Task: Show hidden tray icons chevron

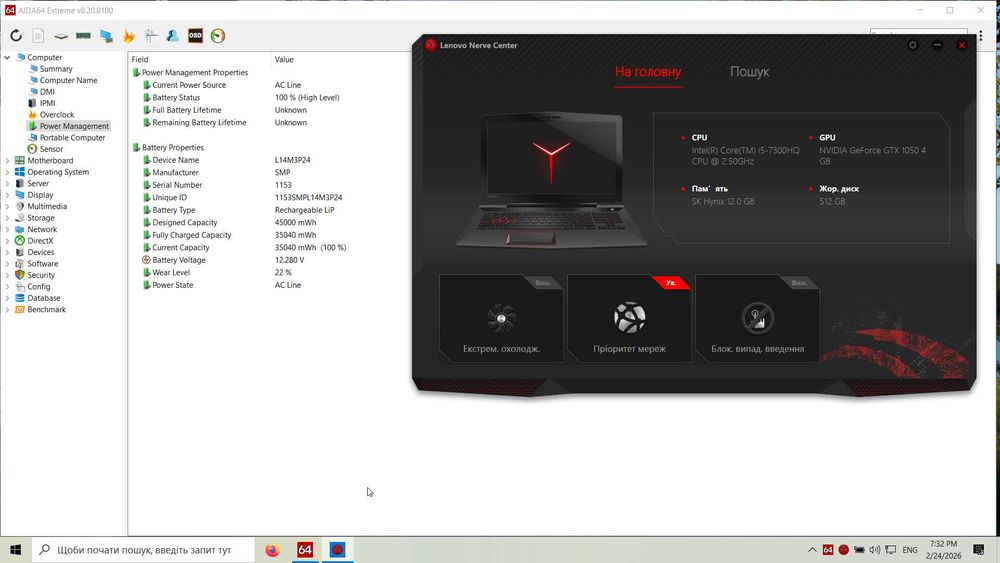Action: coord(812,550)
